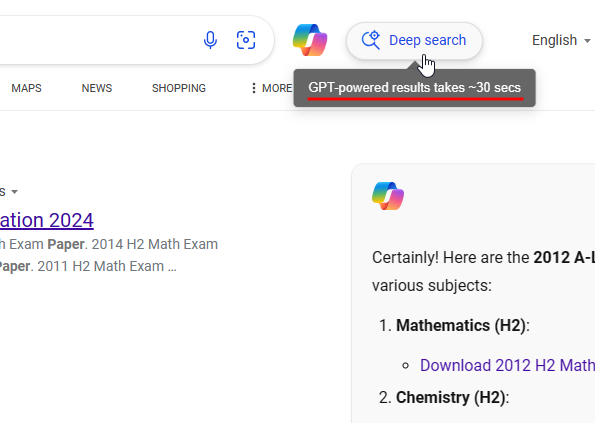Click the magnifier icon in Deep search
Image resolution: width=595 pixels, height=423 pixels.
[371, 40]
